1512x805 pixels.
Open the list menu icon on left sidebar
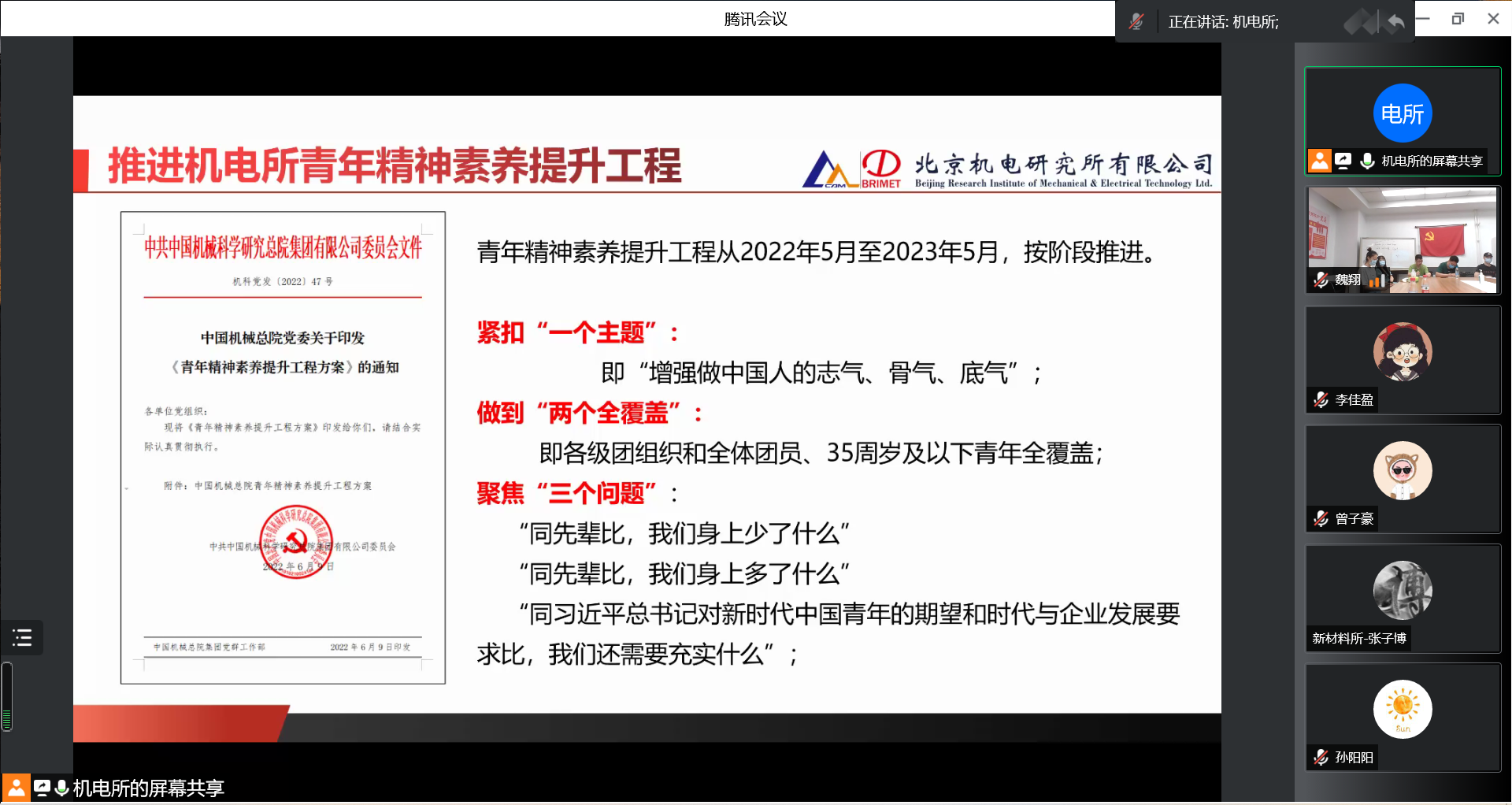tap(22, 637)
